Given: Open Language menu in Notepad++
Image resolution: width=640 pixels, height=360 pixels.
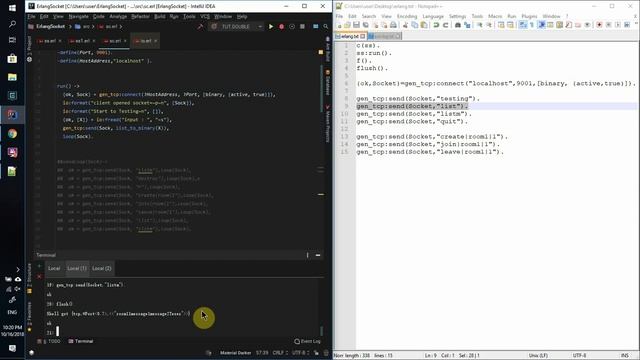Looking at the screenshot, I should coord(433,16).
